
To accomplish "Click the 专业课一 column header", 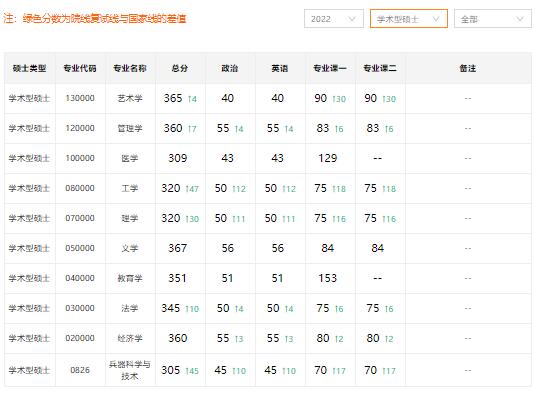I will click(330, 68).
